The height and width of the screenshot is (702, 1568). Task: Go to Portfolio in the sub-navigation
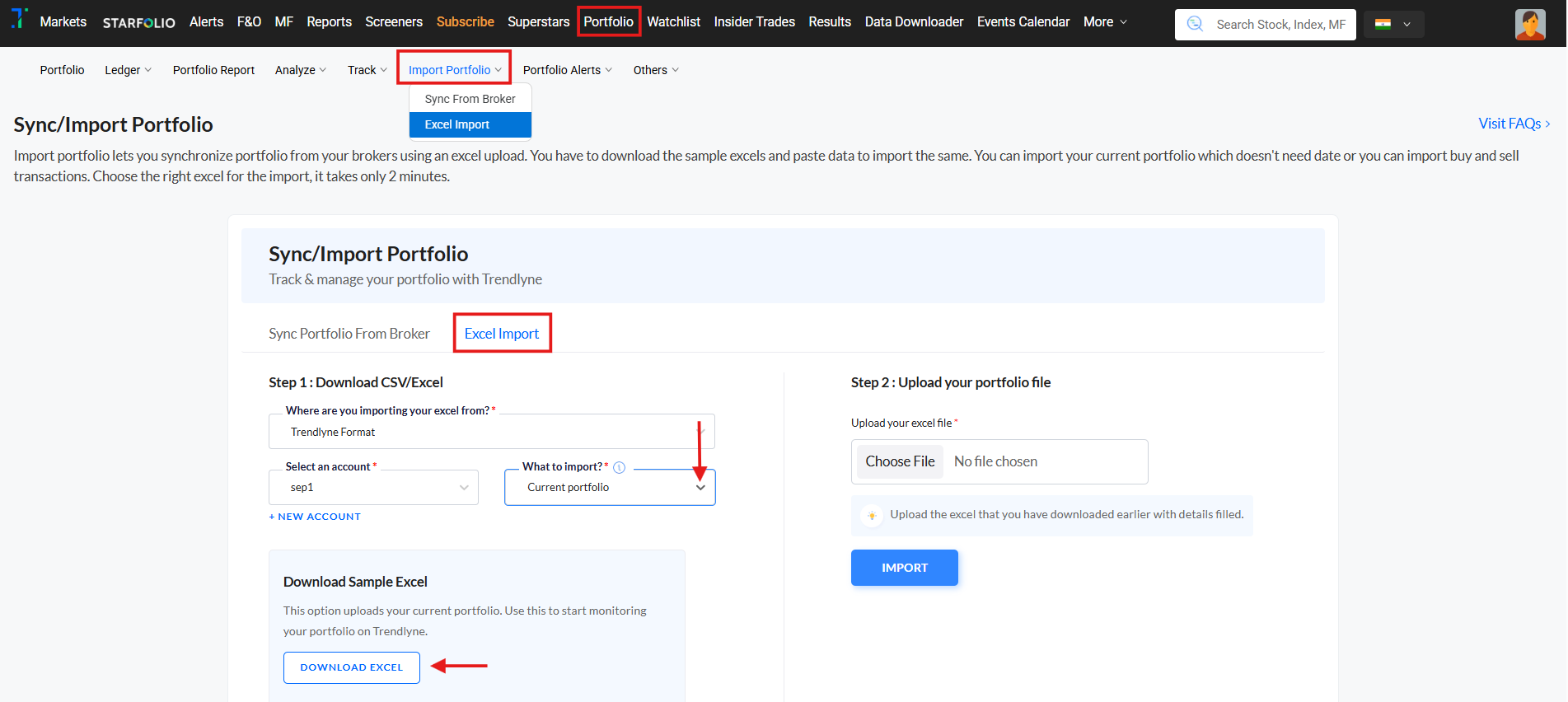tap(62, 70)
